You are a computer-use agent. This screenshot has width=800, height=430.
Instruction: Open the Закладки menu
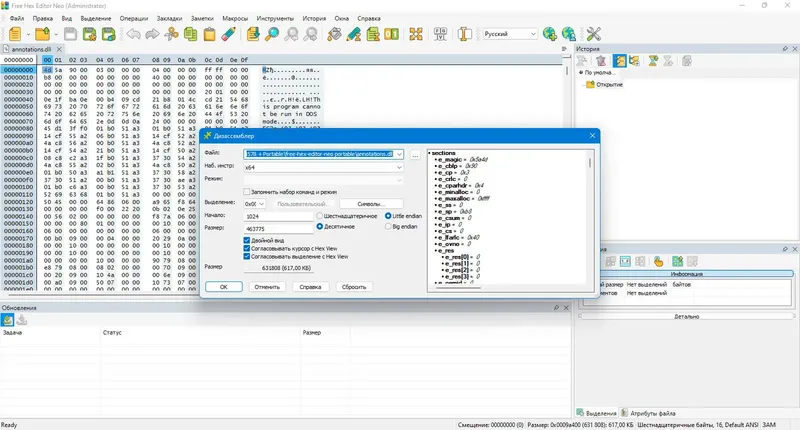169,18
